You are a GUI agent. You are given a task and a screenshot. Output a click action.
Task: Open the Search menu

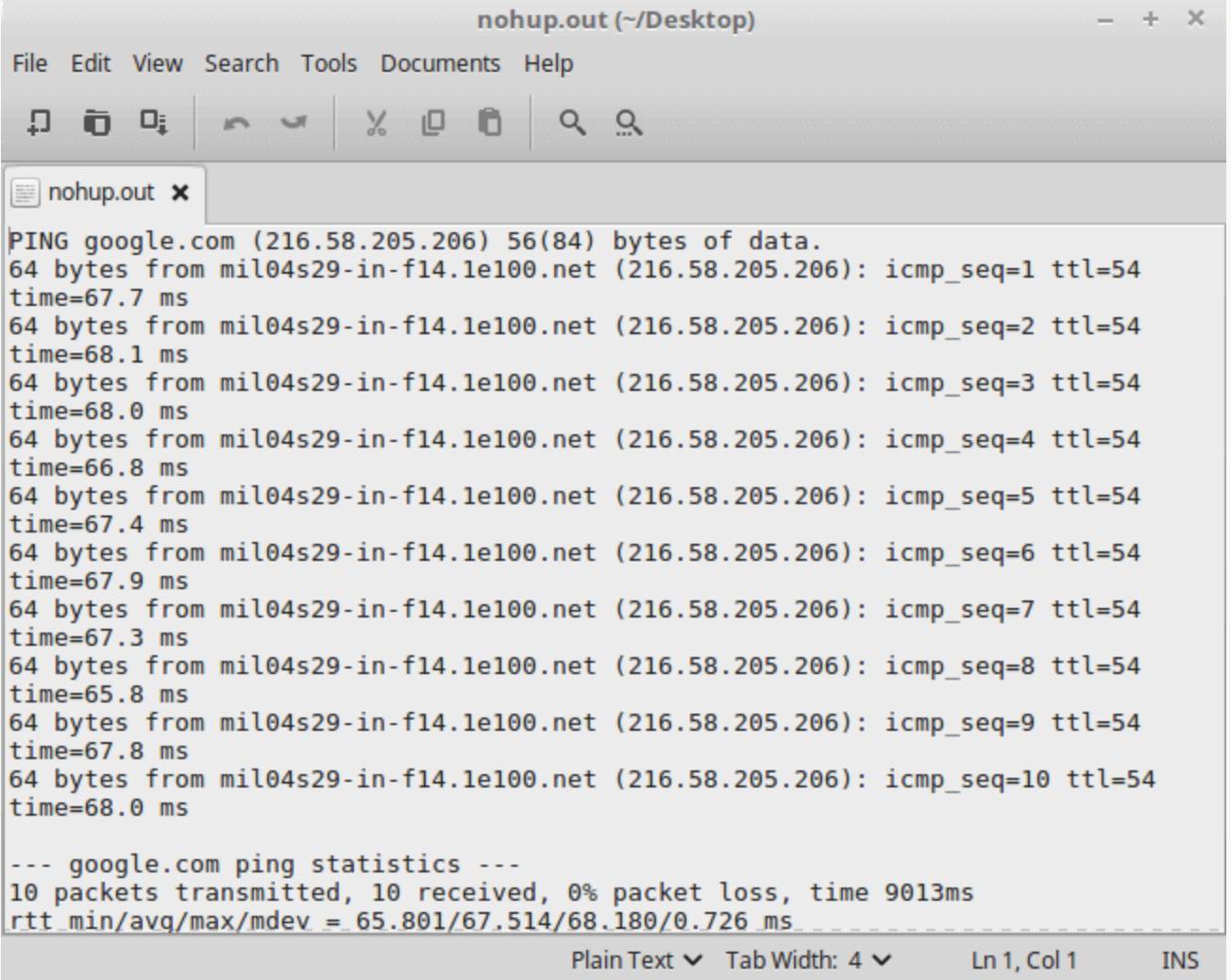point(242,63)
